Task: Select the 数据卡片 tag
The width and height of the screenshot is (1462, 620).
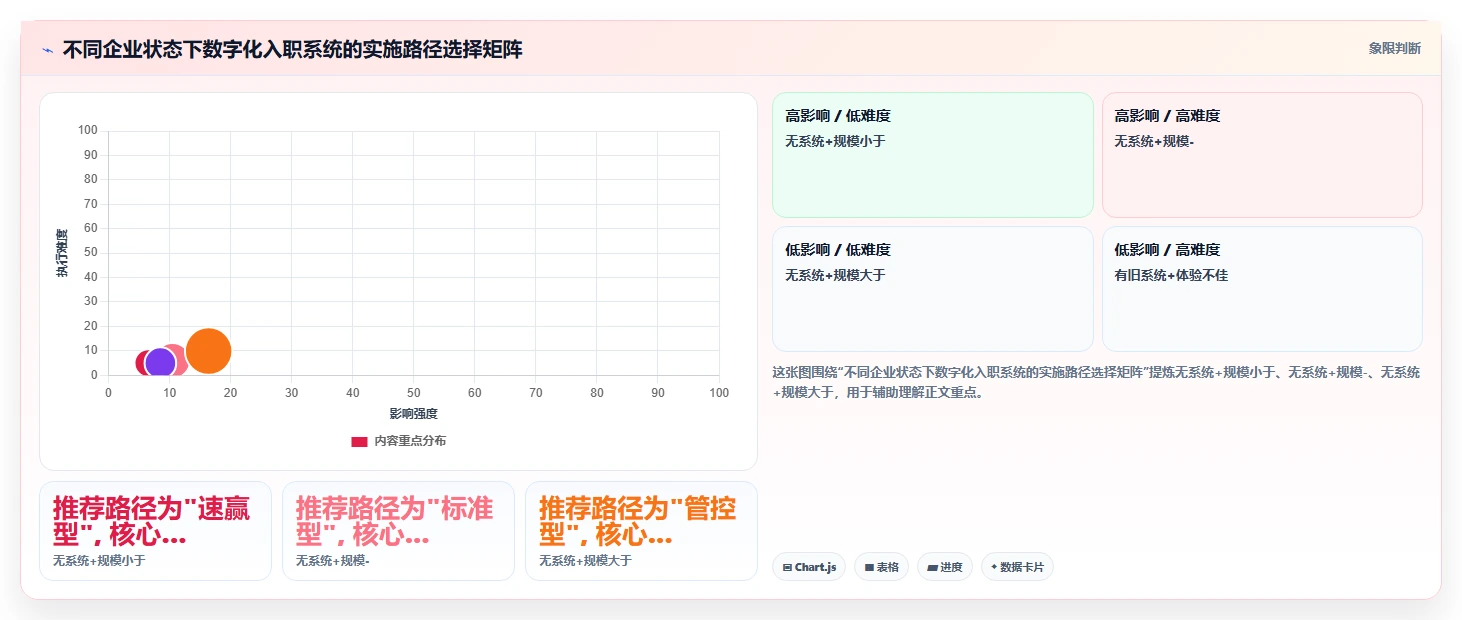Action: click(x=1017, y=567)
